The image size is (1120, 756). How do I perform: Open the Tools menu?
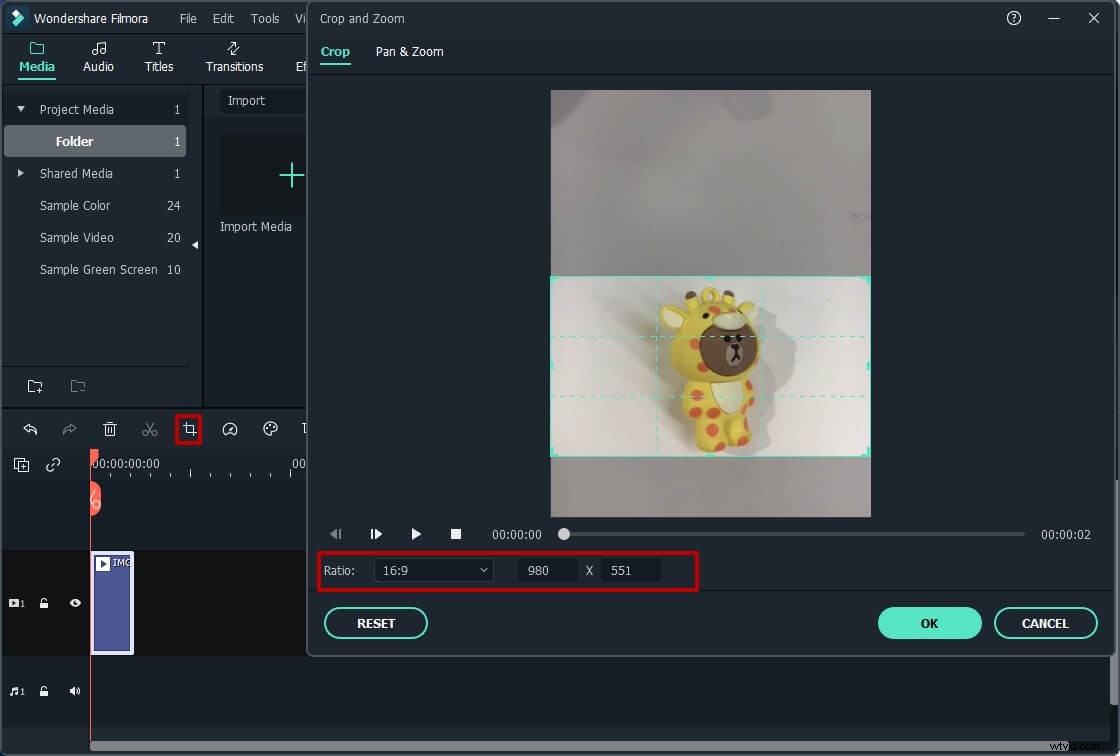point(264,18)
